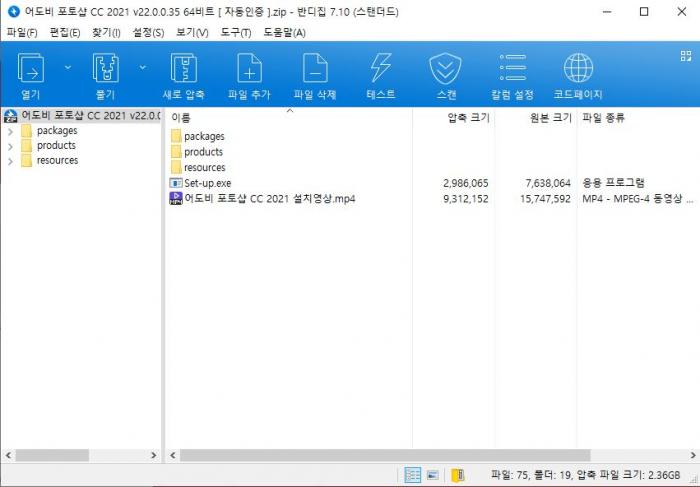Click the status bar file count text
Screen dimensions: 700x487
pos(585,475)
